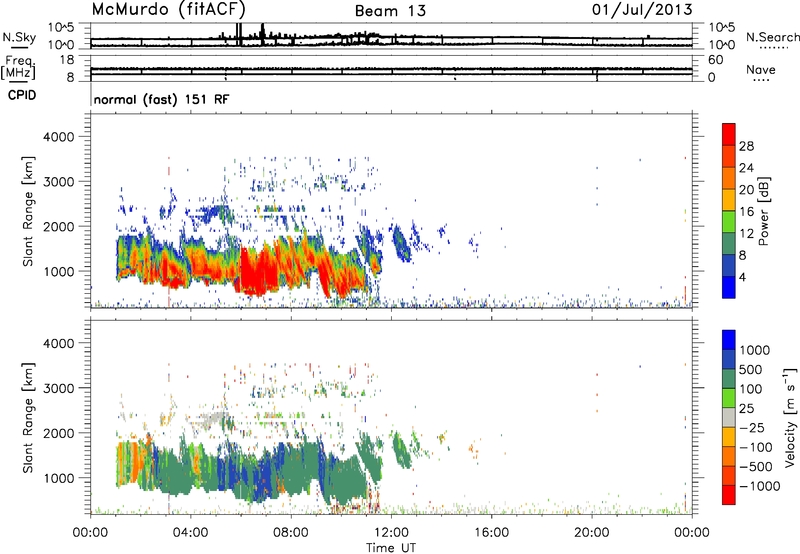This screenshot has height=554, width=800.
Task: Click the Beam 13 label
Action: pos(390,11)
